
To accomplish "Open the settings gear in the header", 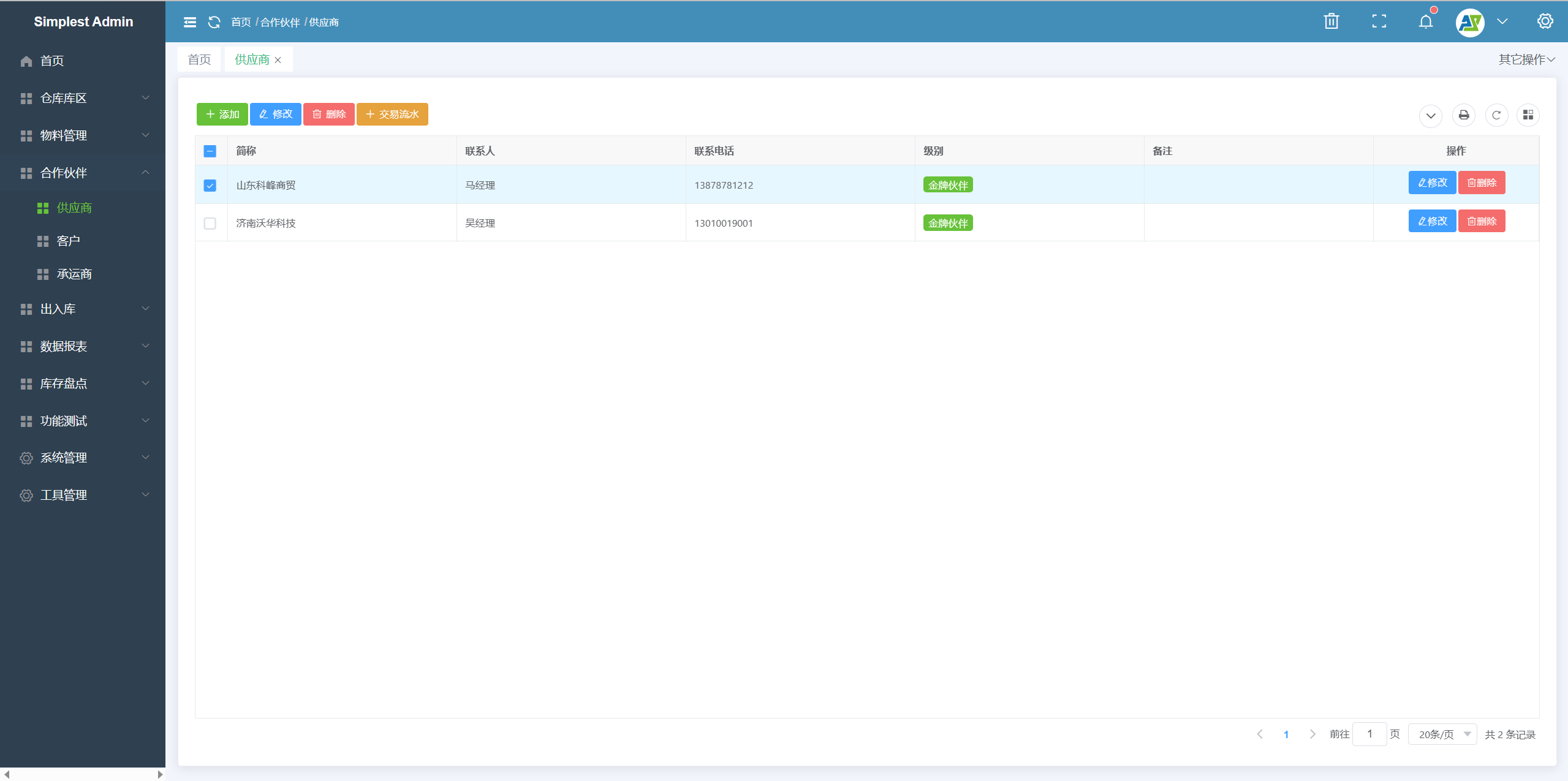I will [1545, 21].
